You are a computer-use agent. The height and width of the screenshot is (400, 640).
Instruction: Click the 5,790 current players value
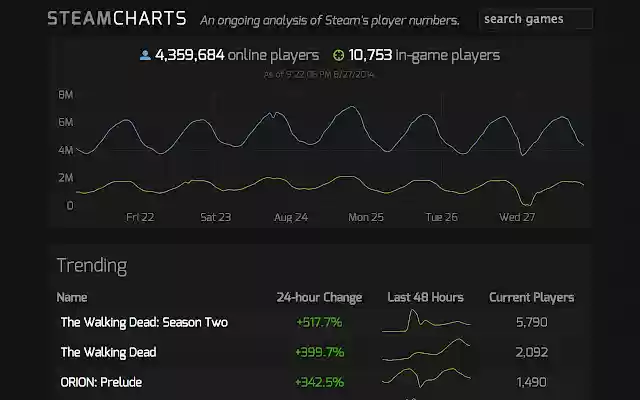pos(531,322)
